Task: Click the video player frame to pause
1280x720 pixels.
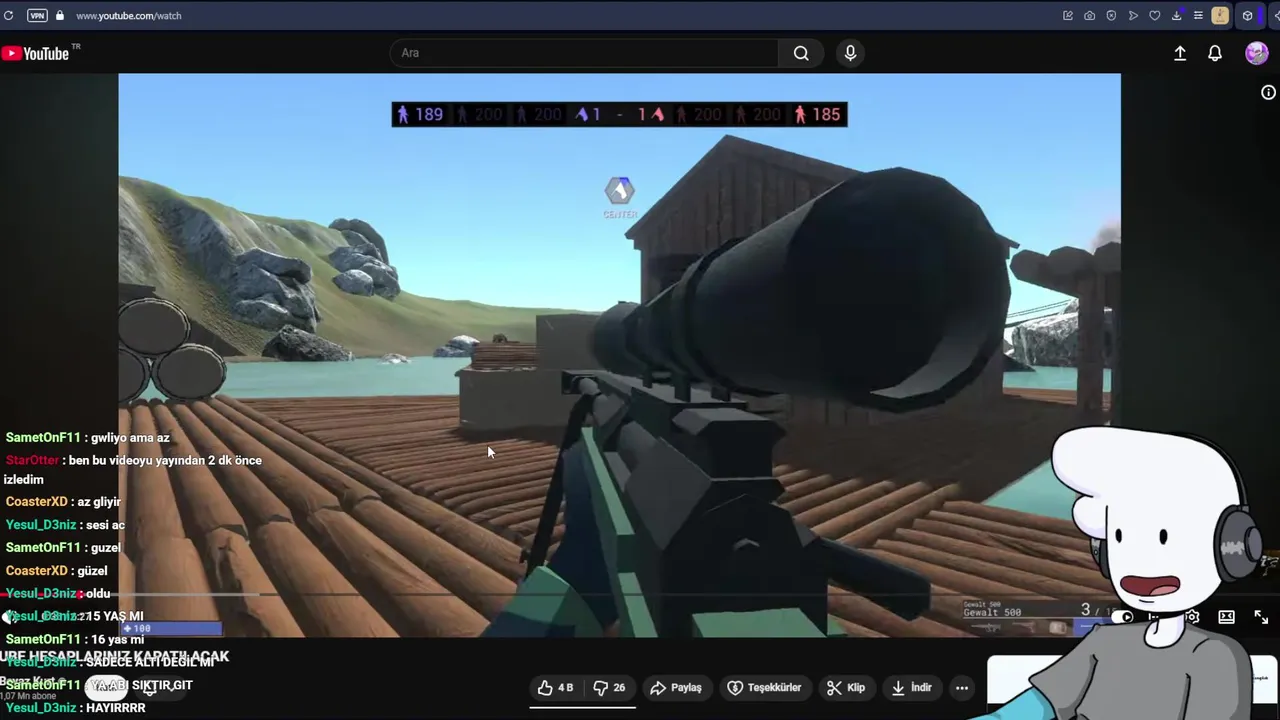Action: point(619,355)
